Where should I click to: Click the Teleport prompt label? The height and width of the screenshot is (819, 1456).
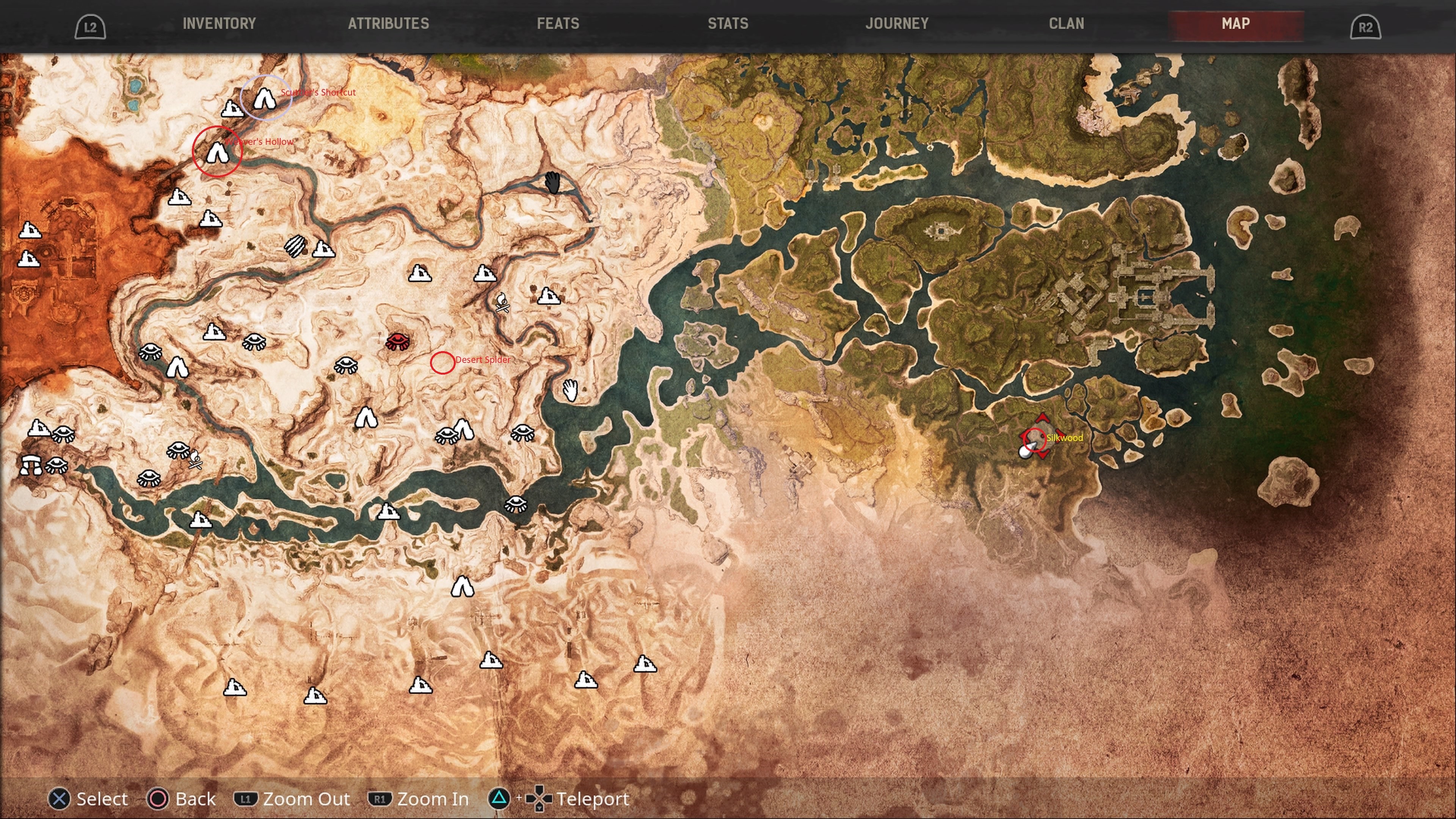click(x=592, y=799)
